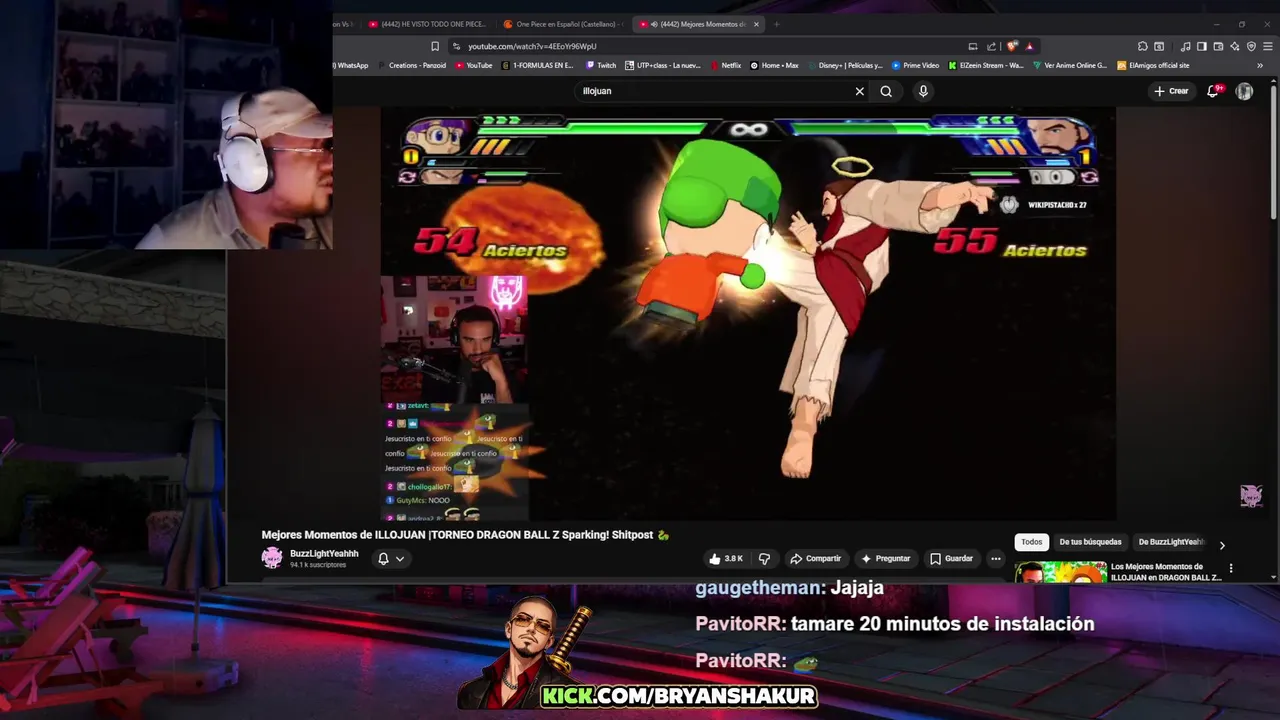Open 'Home • Max' bookmark

click(x=774, y=66)
